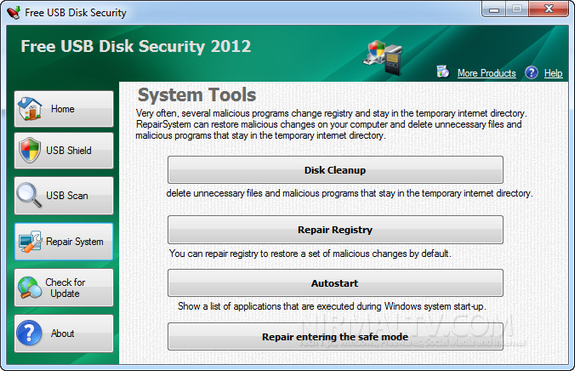Select the Repair System label

tap(75, 242)
